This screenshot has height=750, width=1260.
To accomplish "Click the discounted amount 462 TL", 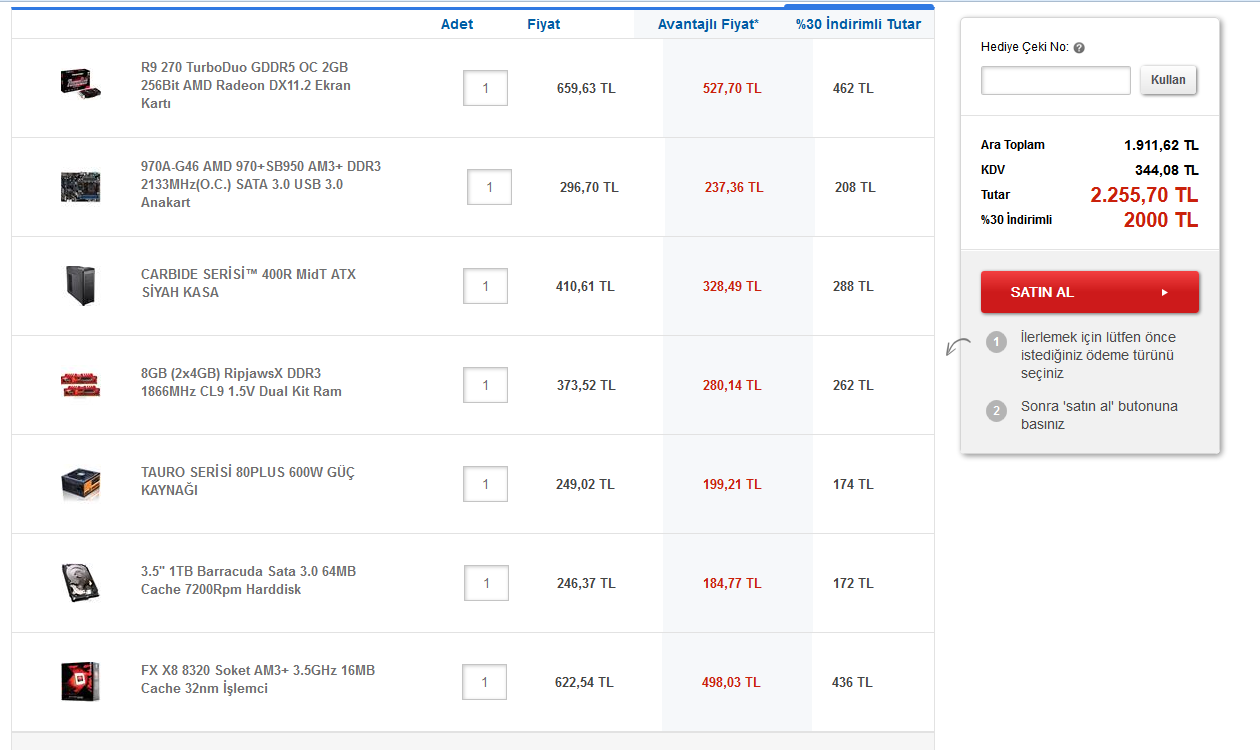I will tap(853, 88).
